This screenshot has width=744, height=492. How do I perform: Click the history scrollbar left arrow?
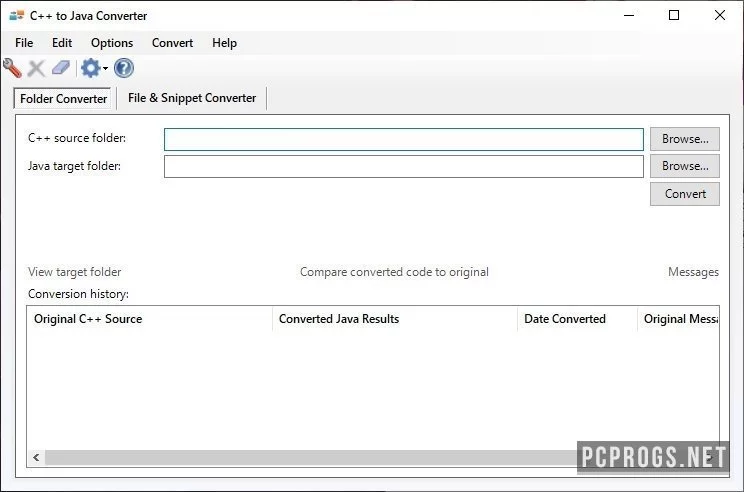click(36, 457)
